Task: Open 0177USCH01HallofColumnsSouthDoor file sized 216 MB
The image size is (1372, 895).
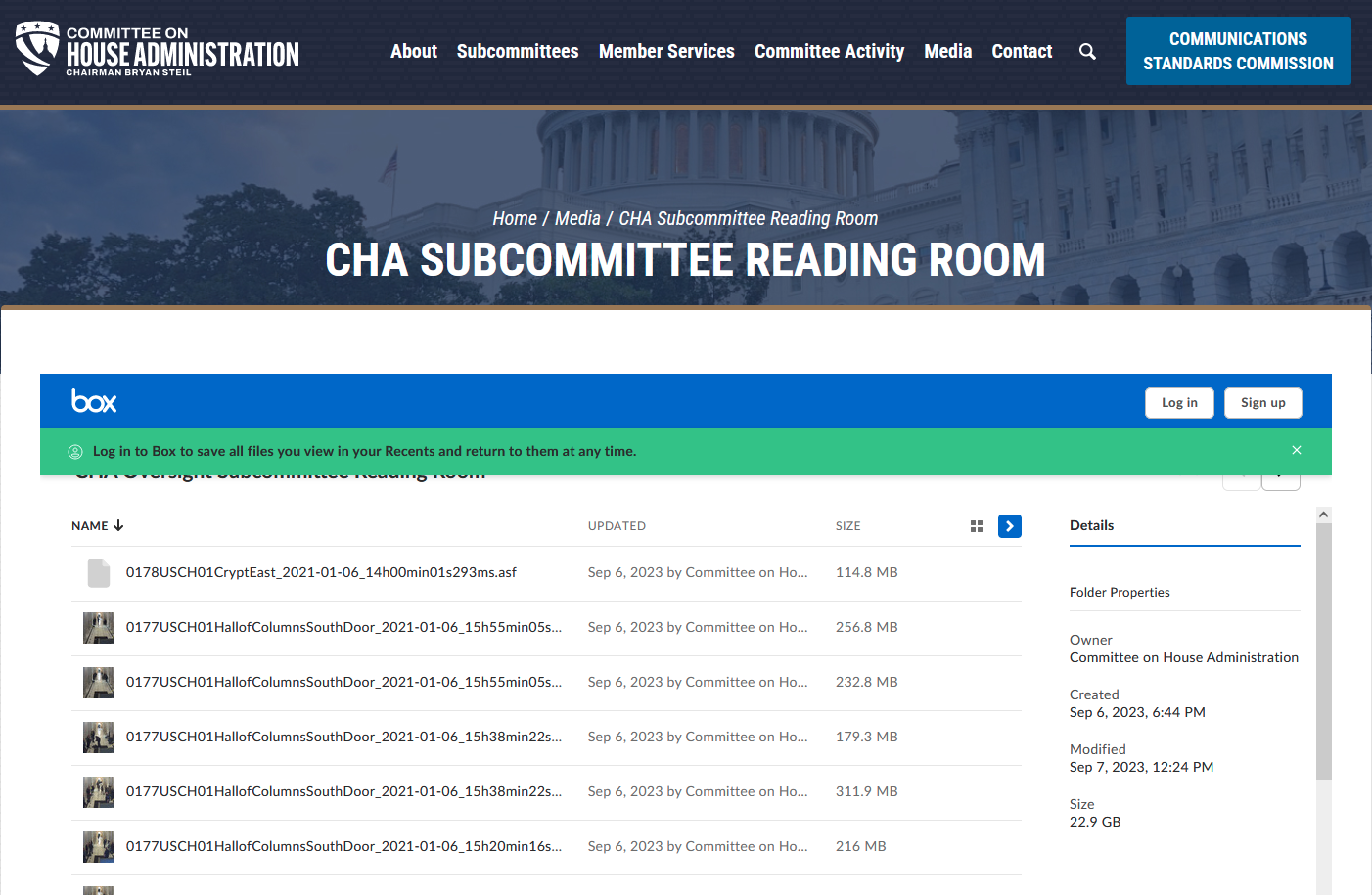Action: pyautogui.click(x=343, y=846)
